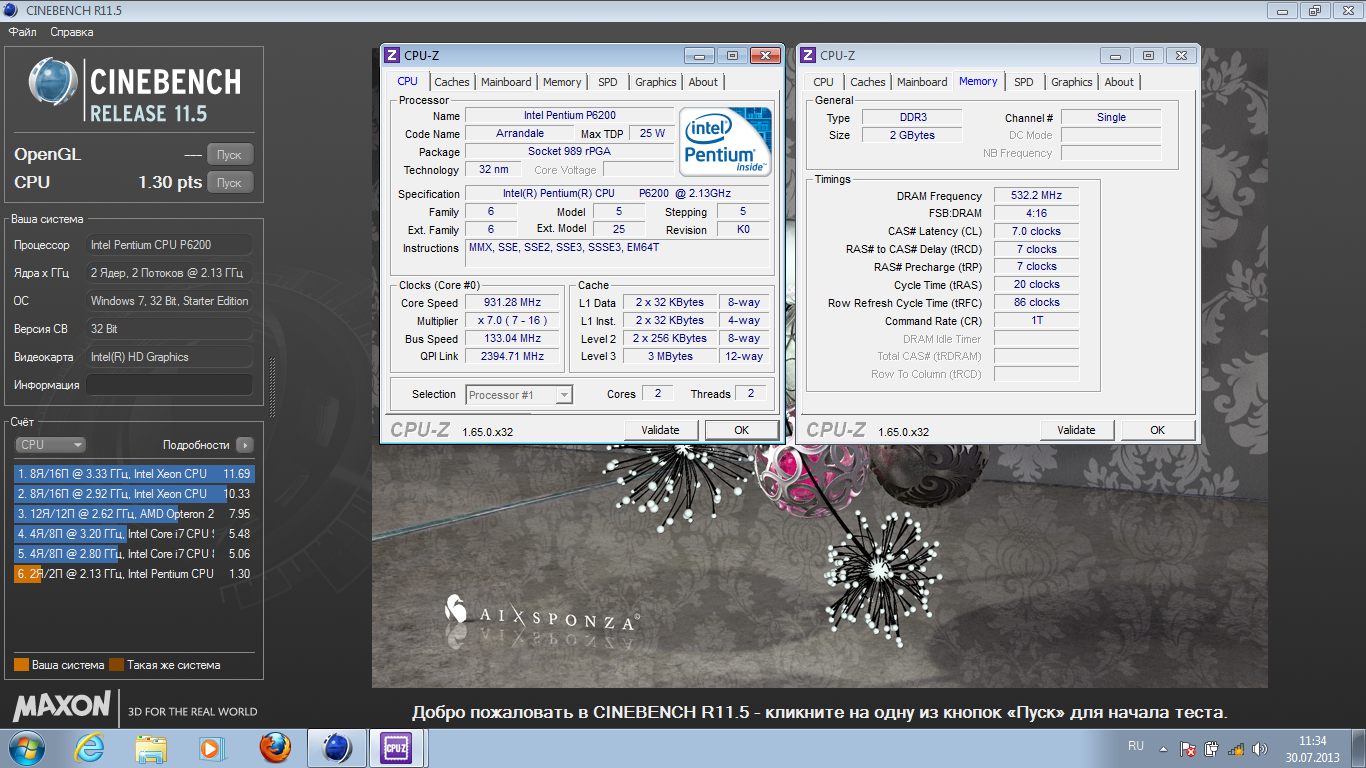Viewport: 1366px width, 768px height.
Task: Select ranking row 4Я/8П @ 2.80 ГГц Core i7
Action: point(134,554)
